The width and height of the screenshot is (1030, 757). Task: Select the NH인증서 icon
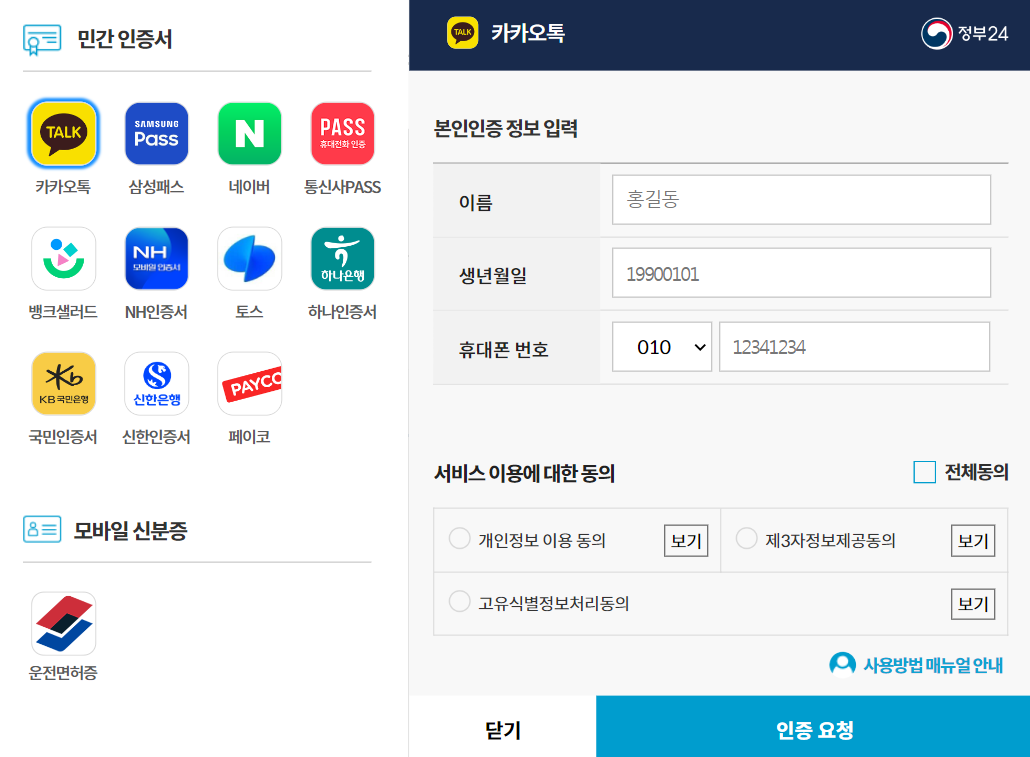tap(156, 258)
